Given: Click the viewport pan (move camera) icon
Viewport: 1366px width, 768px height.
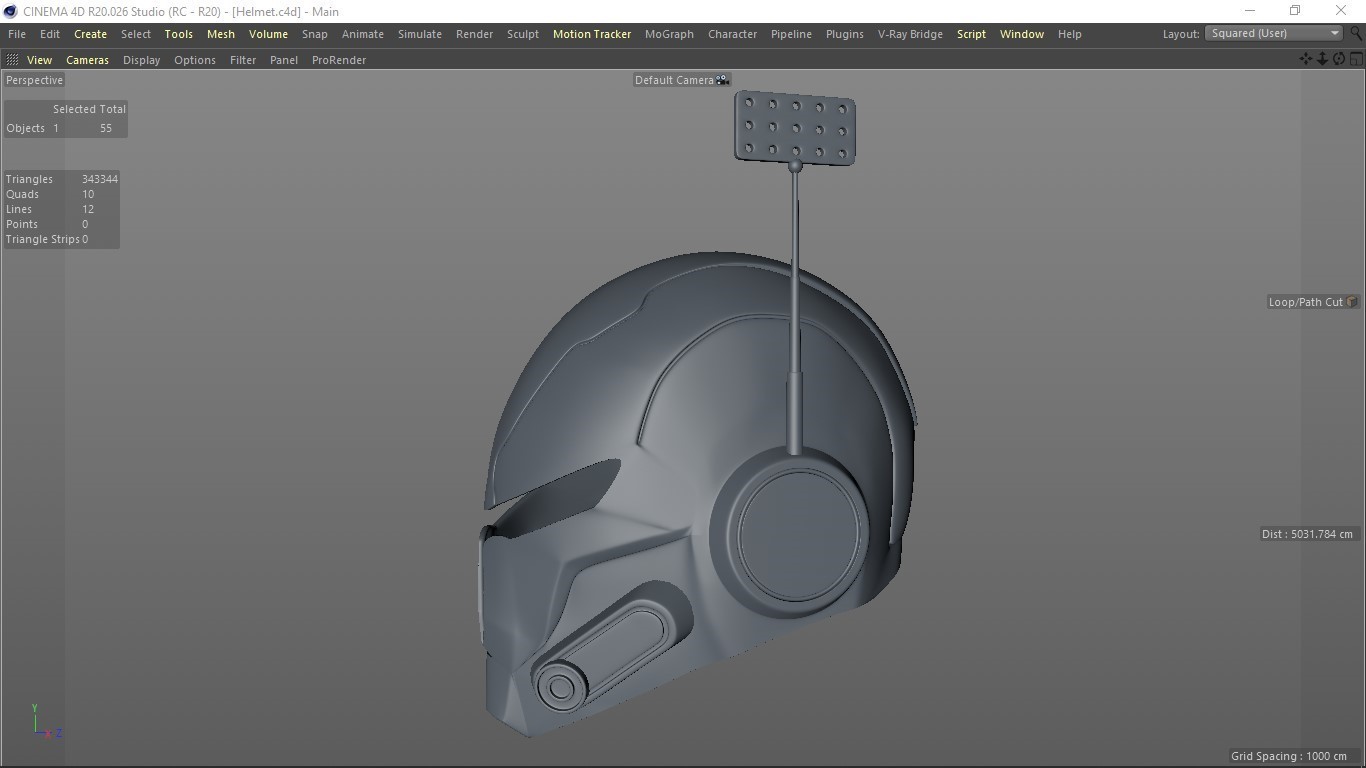Looking at the screenshot, I should click(x=1305, y=59).
